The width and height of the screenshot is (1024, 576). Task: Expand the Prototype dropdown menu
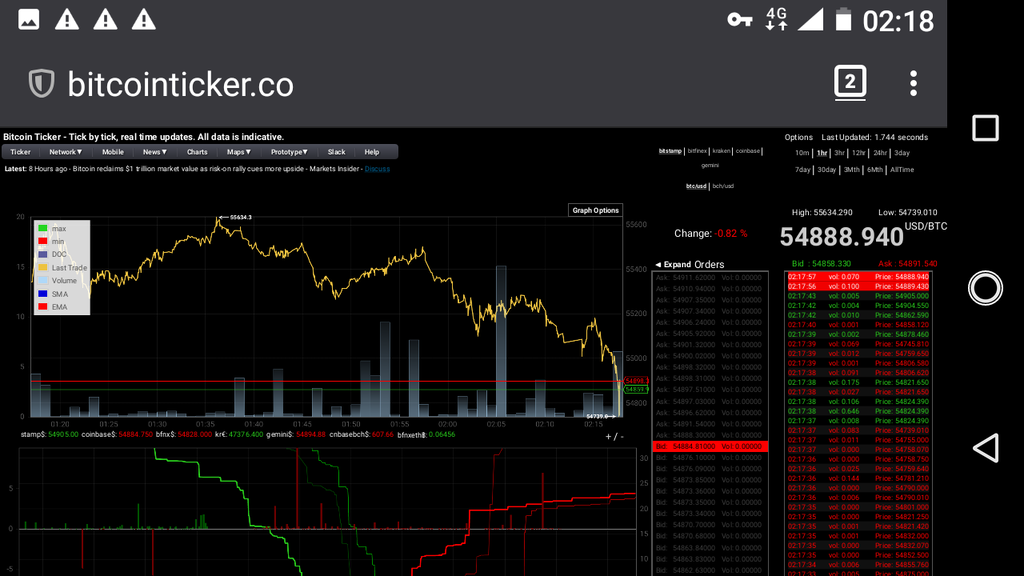coord(289,152)
